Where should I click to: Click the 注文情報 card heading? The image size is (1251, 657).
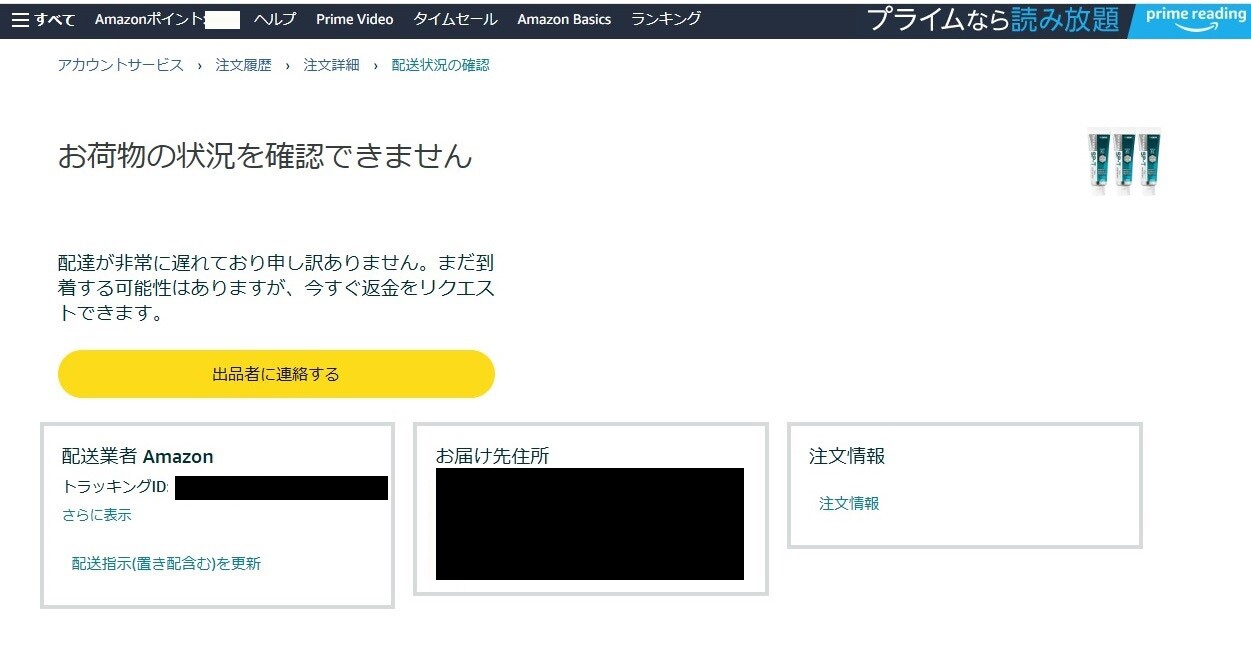tap(847, 456)
